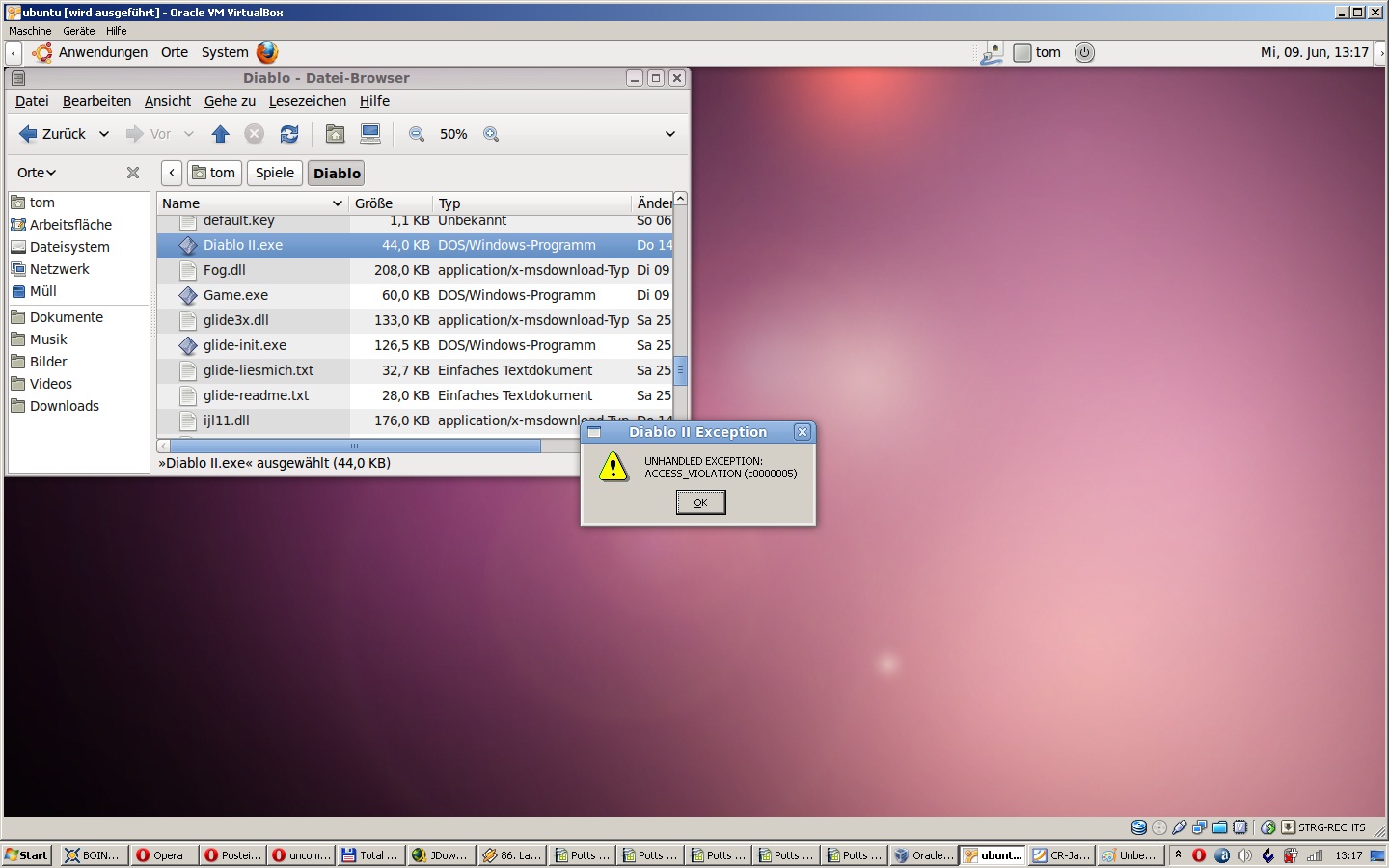The image size is (1389, 868).
Task: Open the Orte sidebar dropdown
Action: [x=37, y=173]
